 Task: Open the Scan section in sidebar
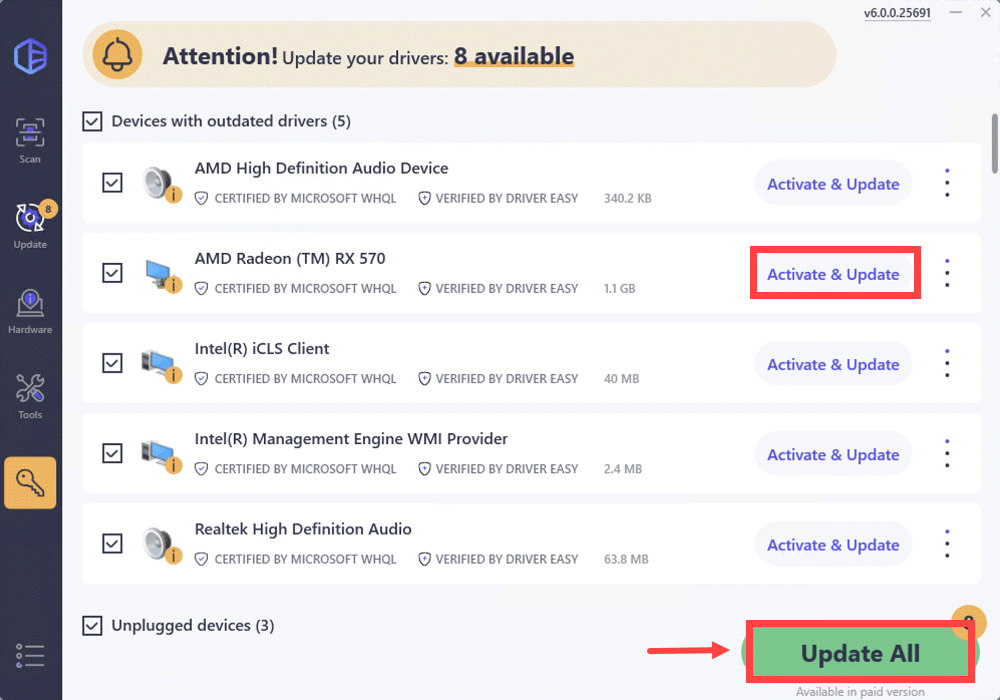tap(30, 141)
